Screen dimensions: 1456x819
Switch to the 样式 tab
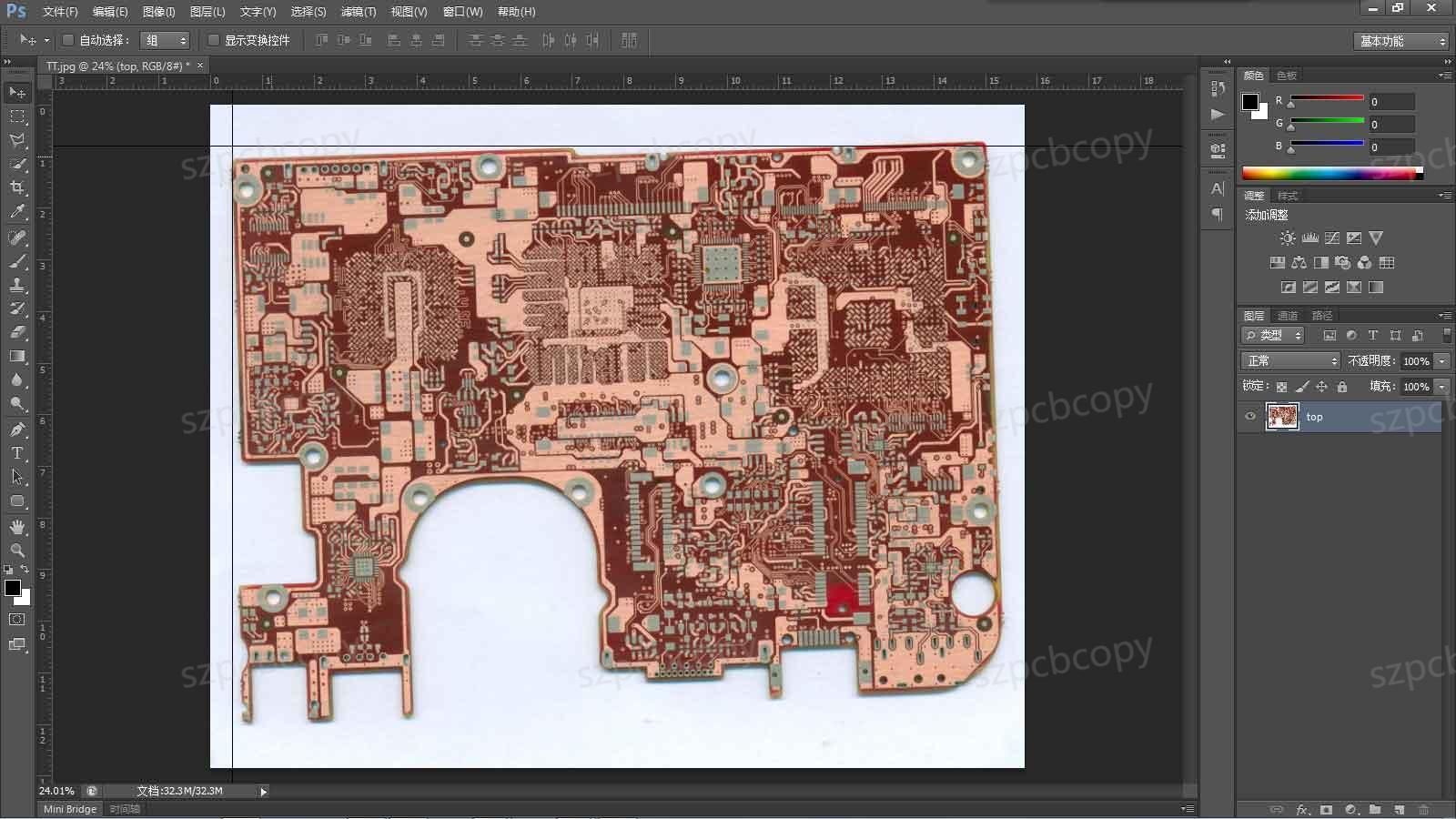pos(1288,196)
